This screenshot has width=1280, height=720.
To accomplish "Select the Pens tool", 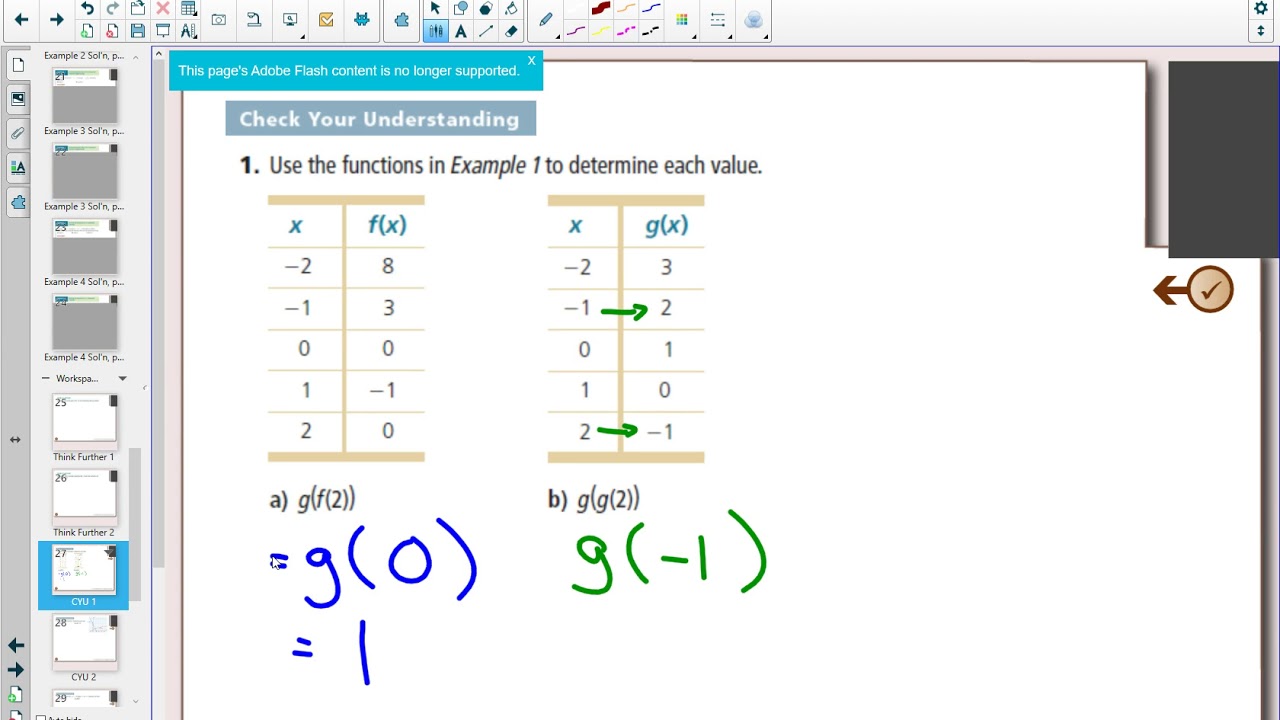I will tap(435, 31).
